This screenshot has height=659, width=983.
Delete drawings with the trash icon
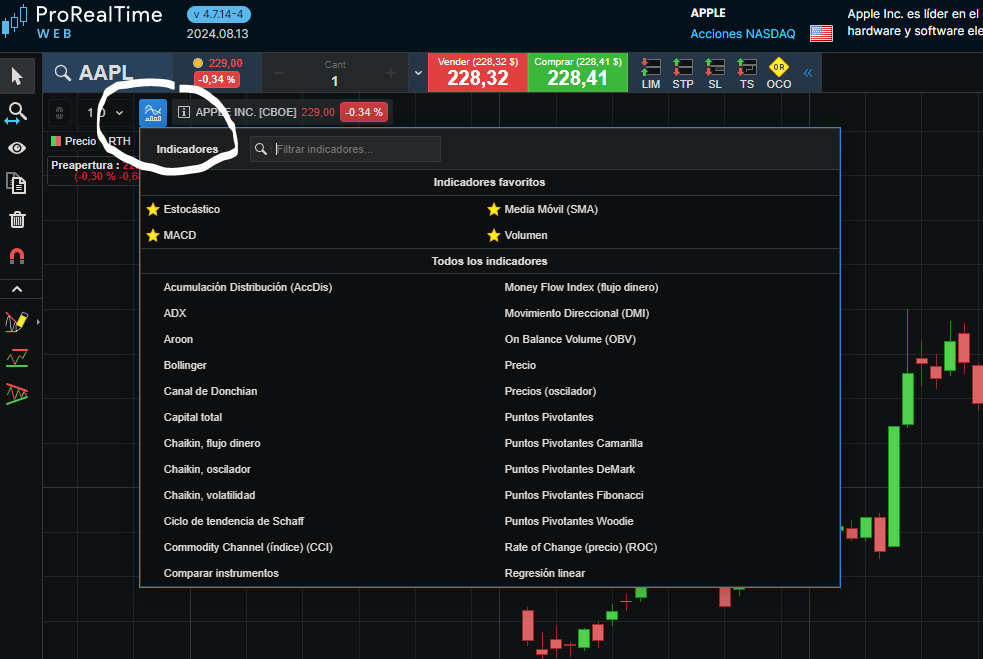[17, 219]
